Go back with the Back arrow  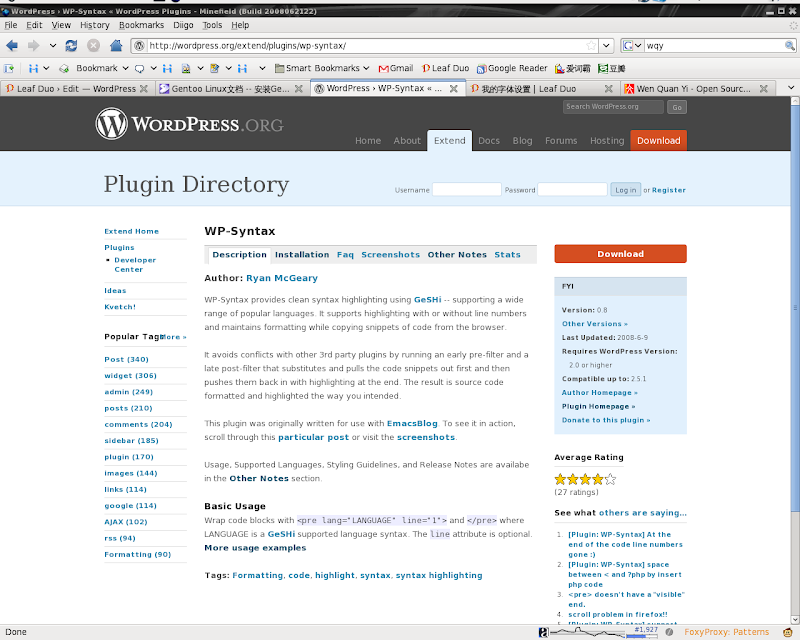(x=12, y=46)
